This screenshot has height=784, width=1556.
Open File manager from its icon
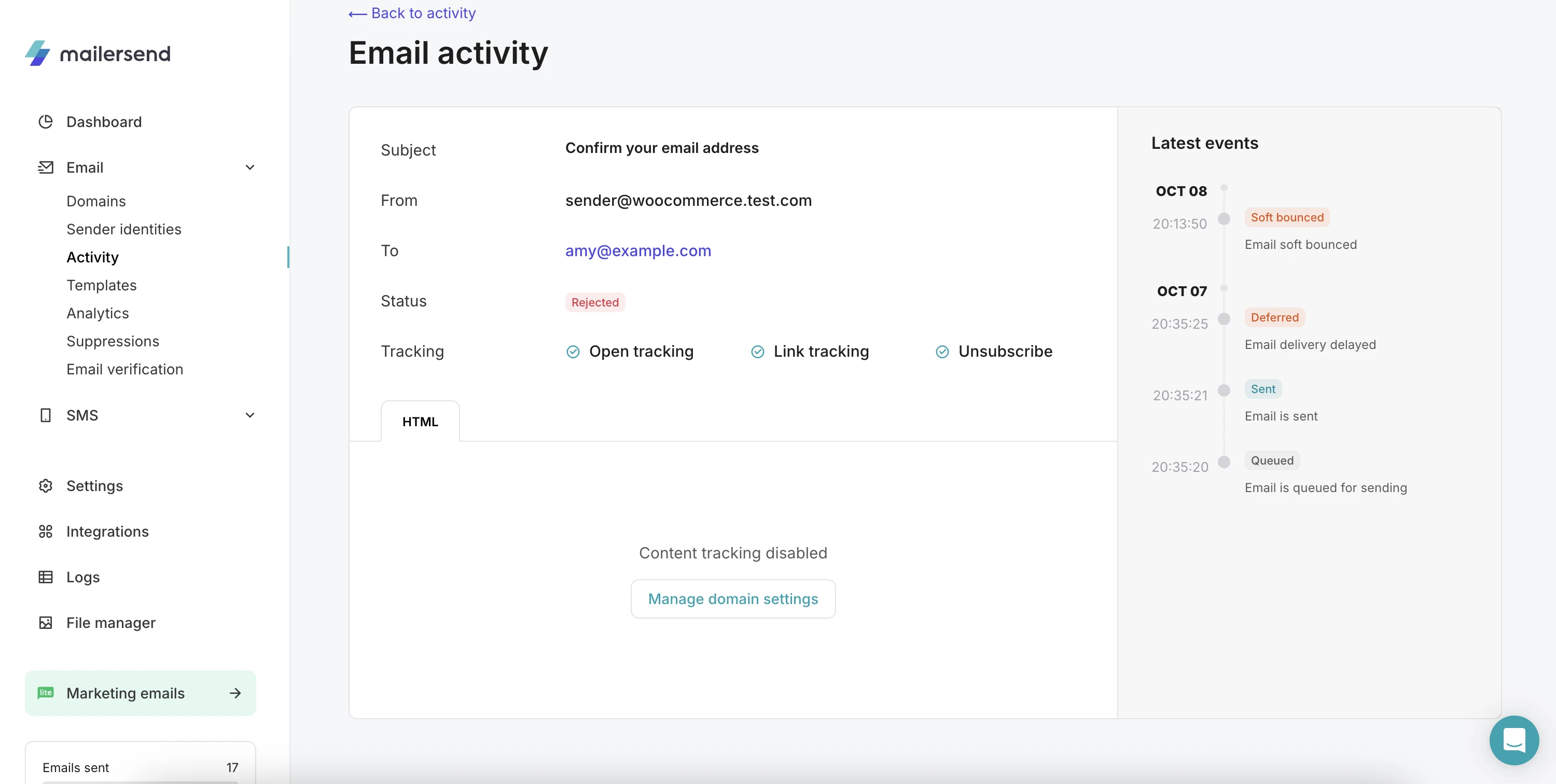45,623
